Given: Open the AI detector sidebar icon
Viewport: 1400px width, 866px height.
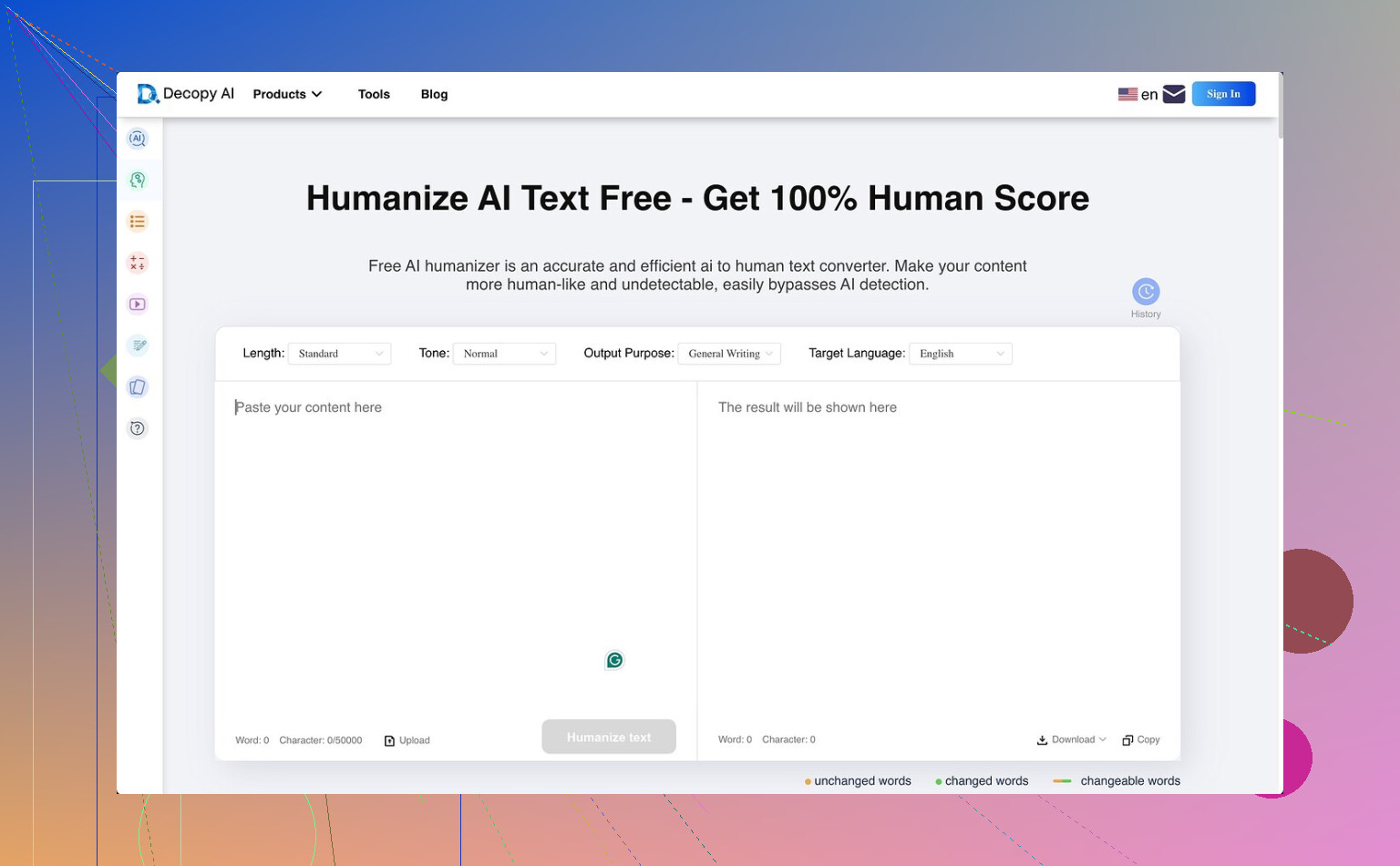Looking at the screenshot, I should point(138,139).
